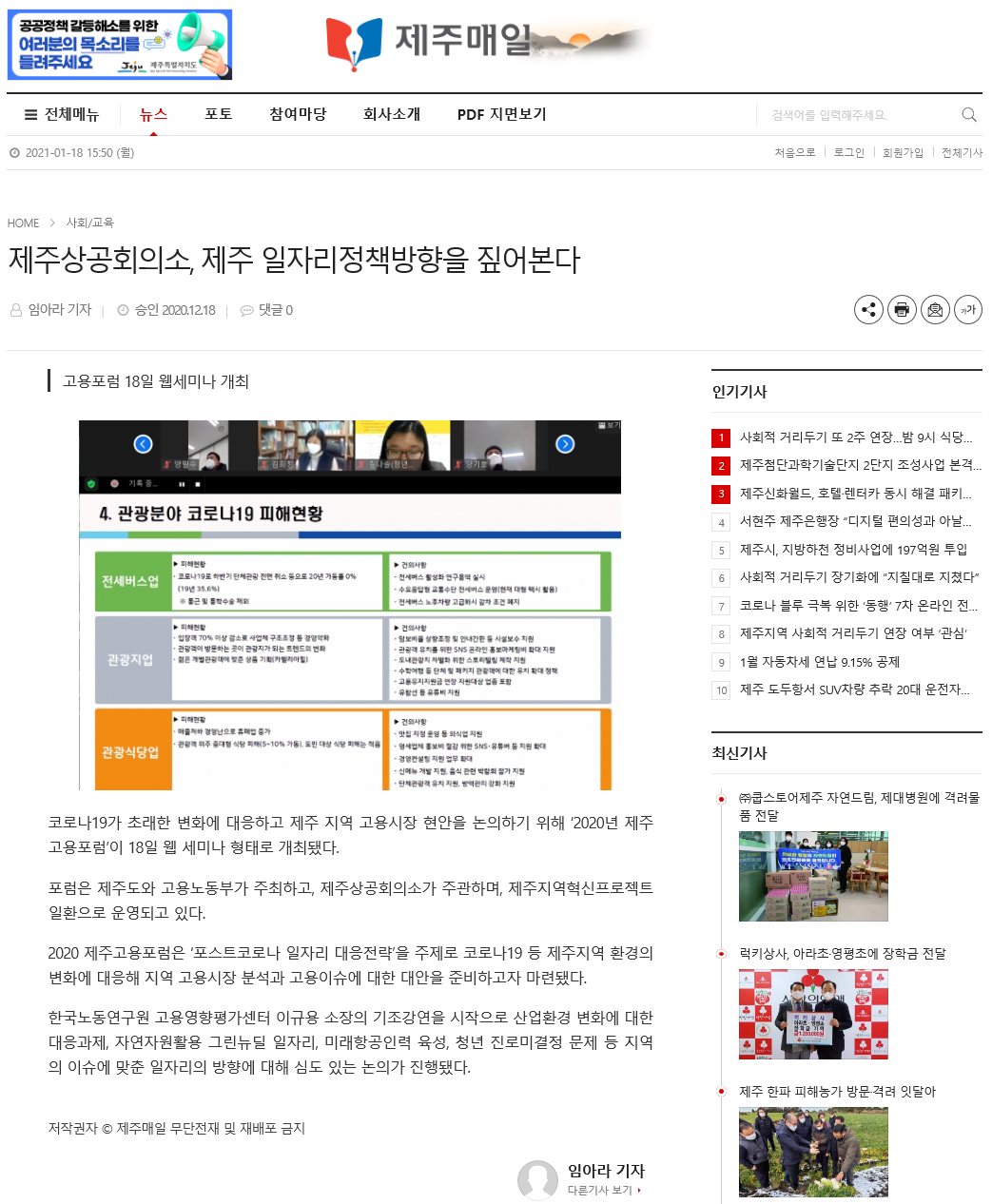Click thumbnail of 자연드림 donation boxes photo
The image size is (992, 1204).
813,876
